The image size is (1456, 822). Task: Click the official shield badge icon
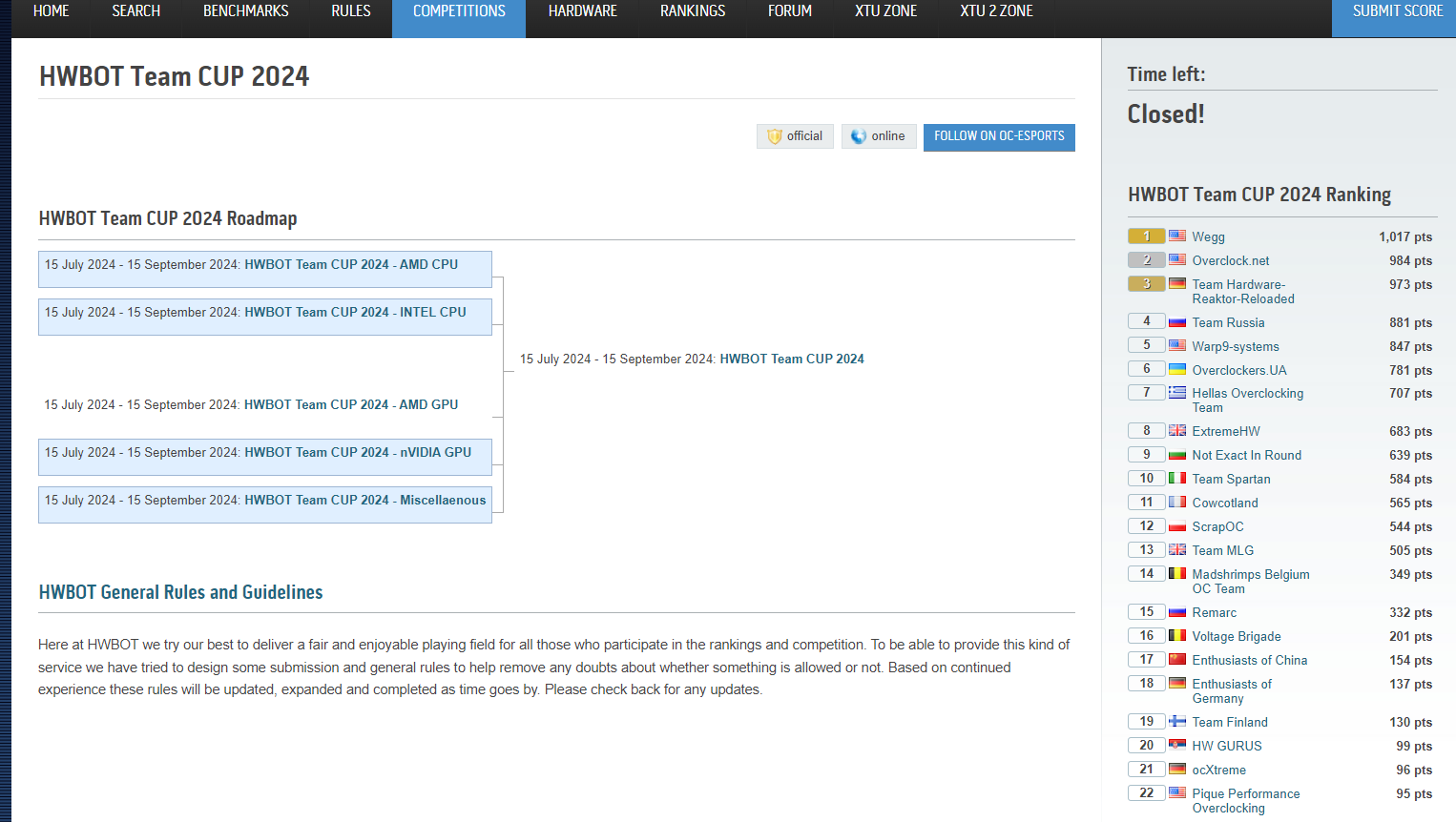click(x=774, y=136)
